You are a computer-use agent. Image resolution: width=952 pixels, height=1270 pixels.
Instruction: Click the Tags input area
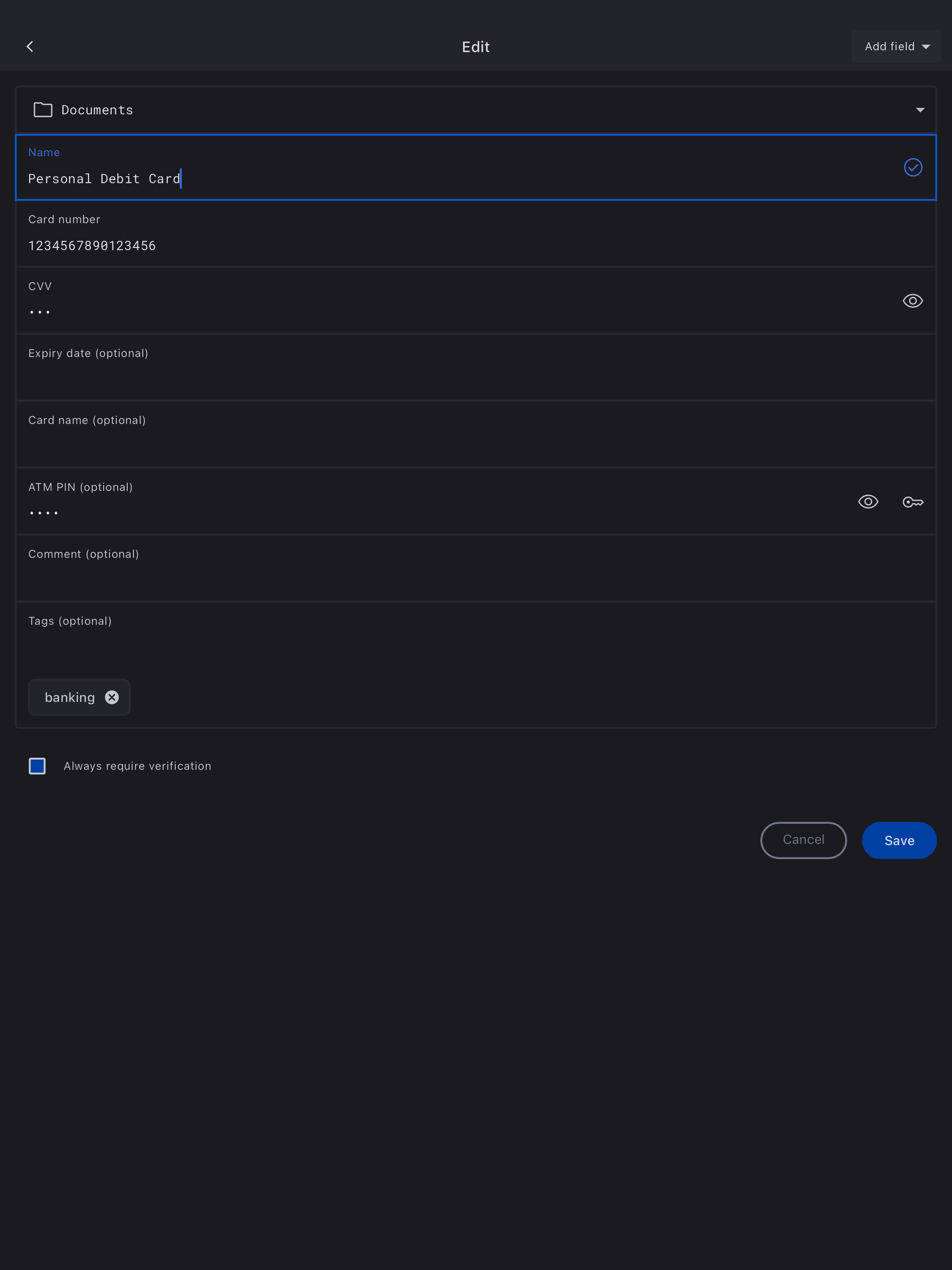(x=402, y=649)
